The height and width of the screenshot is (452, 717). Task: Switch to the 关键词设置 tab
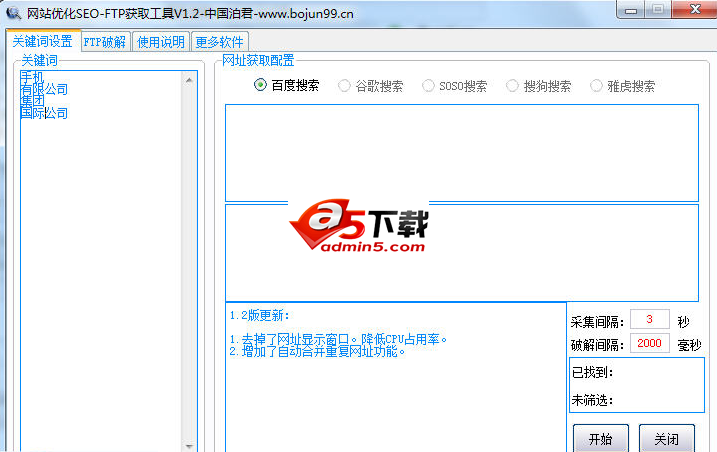click(43, 41)
